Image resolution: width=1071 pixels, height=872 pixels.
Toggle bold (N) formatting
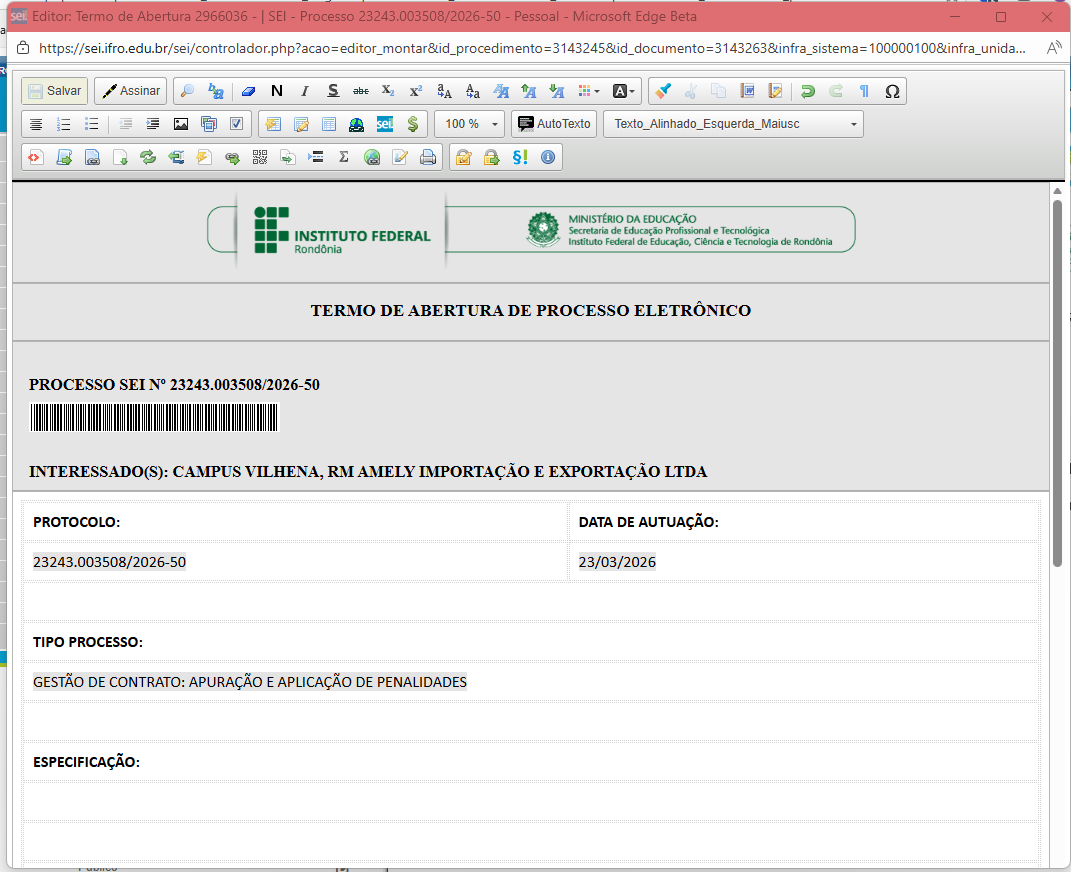tap(277, 91)
